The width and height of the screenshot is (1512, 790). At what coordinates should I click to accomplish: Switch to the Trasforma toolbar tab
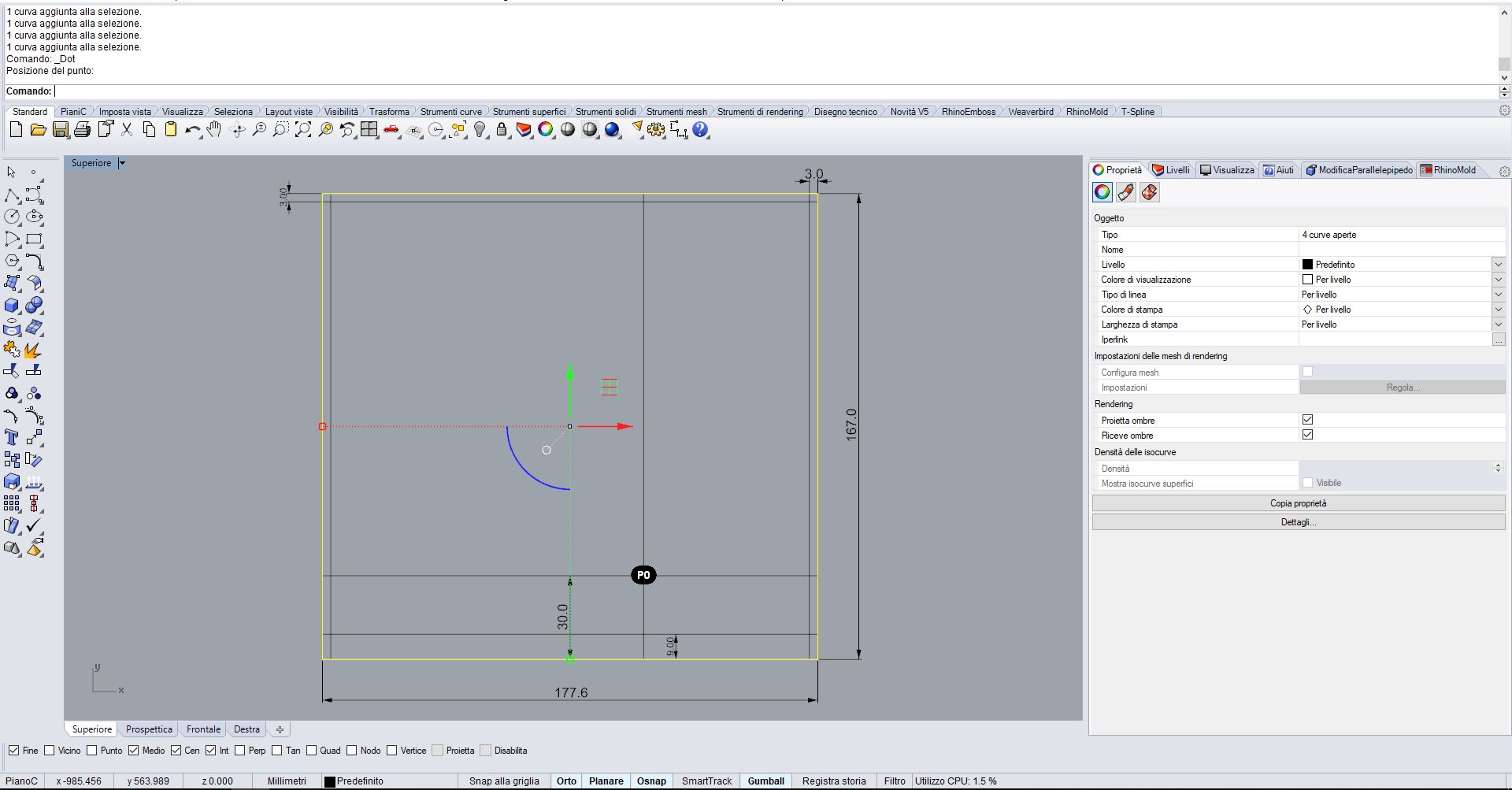tap(389, 112)
